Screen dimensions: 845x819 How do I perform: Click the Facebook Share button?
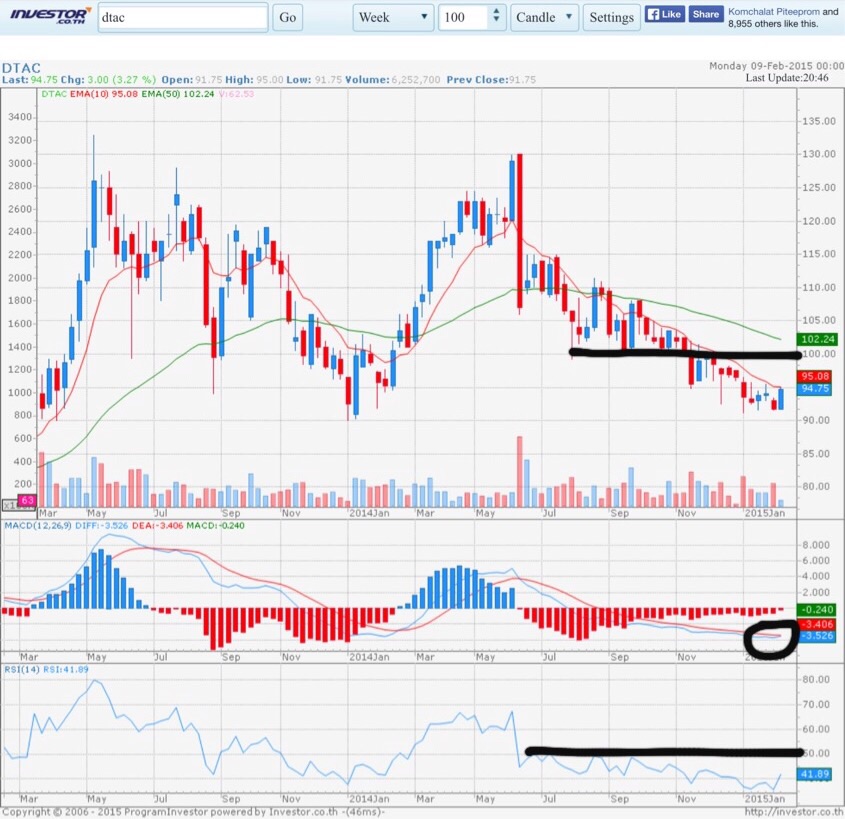tap(706, 14)
